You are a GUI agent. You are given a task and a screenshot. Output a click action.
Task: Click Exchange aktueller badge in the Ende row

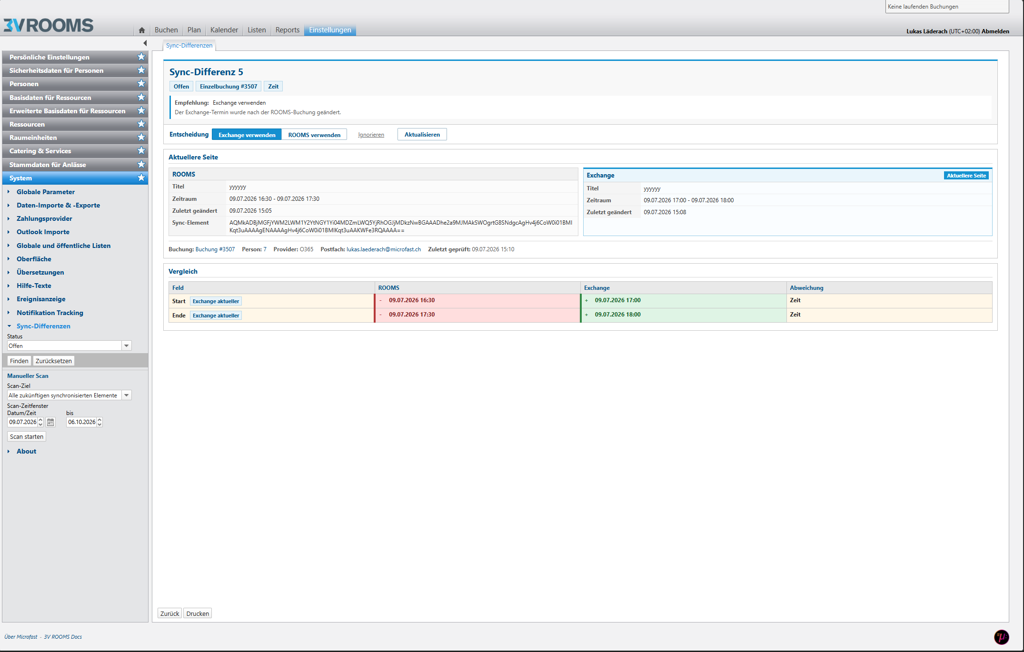coord(216,316)
